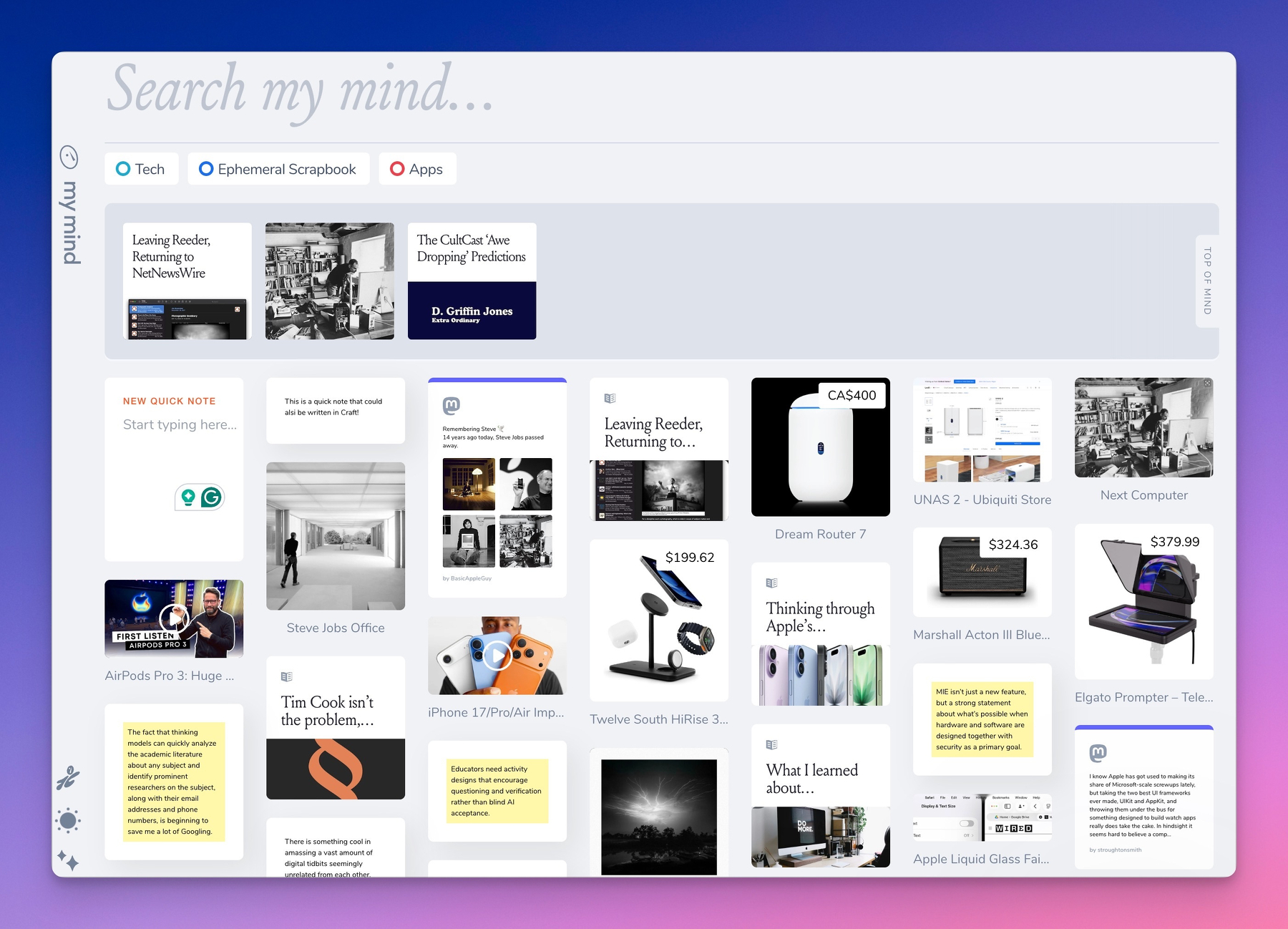The width and height of the screenshot is (1288, 929).
Task: Click reader icon above 'Thinking through Apple's…'
Action: [771, 583]
